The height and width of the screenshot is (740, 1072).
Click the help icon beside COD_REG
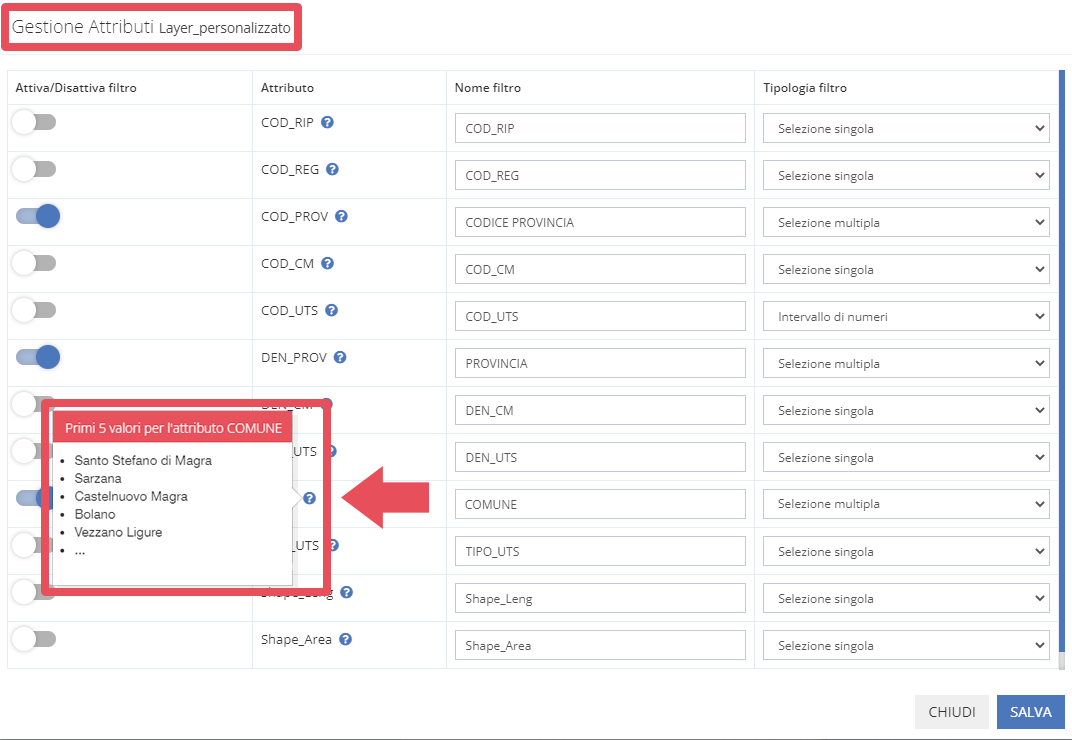point(333,170)
